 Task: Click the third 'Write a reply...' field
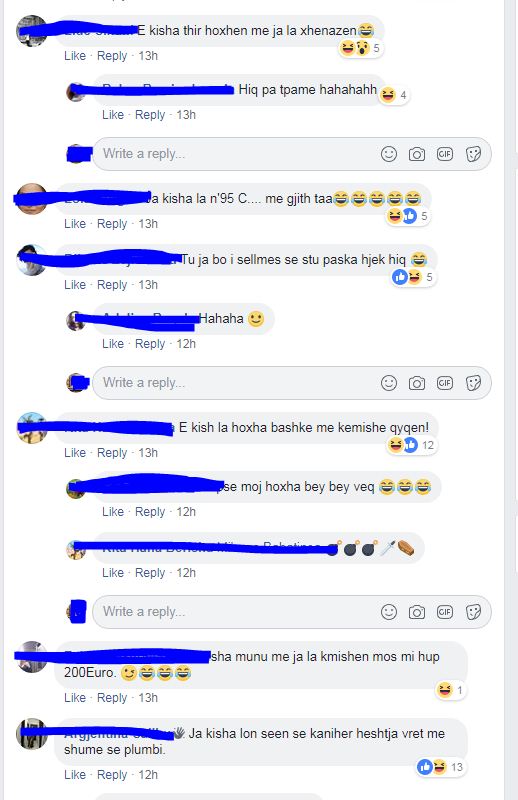292,612
